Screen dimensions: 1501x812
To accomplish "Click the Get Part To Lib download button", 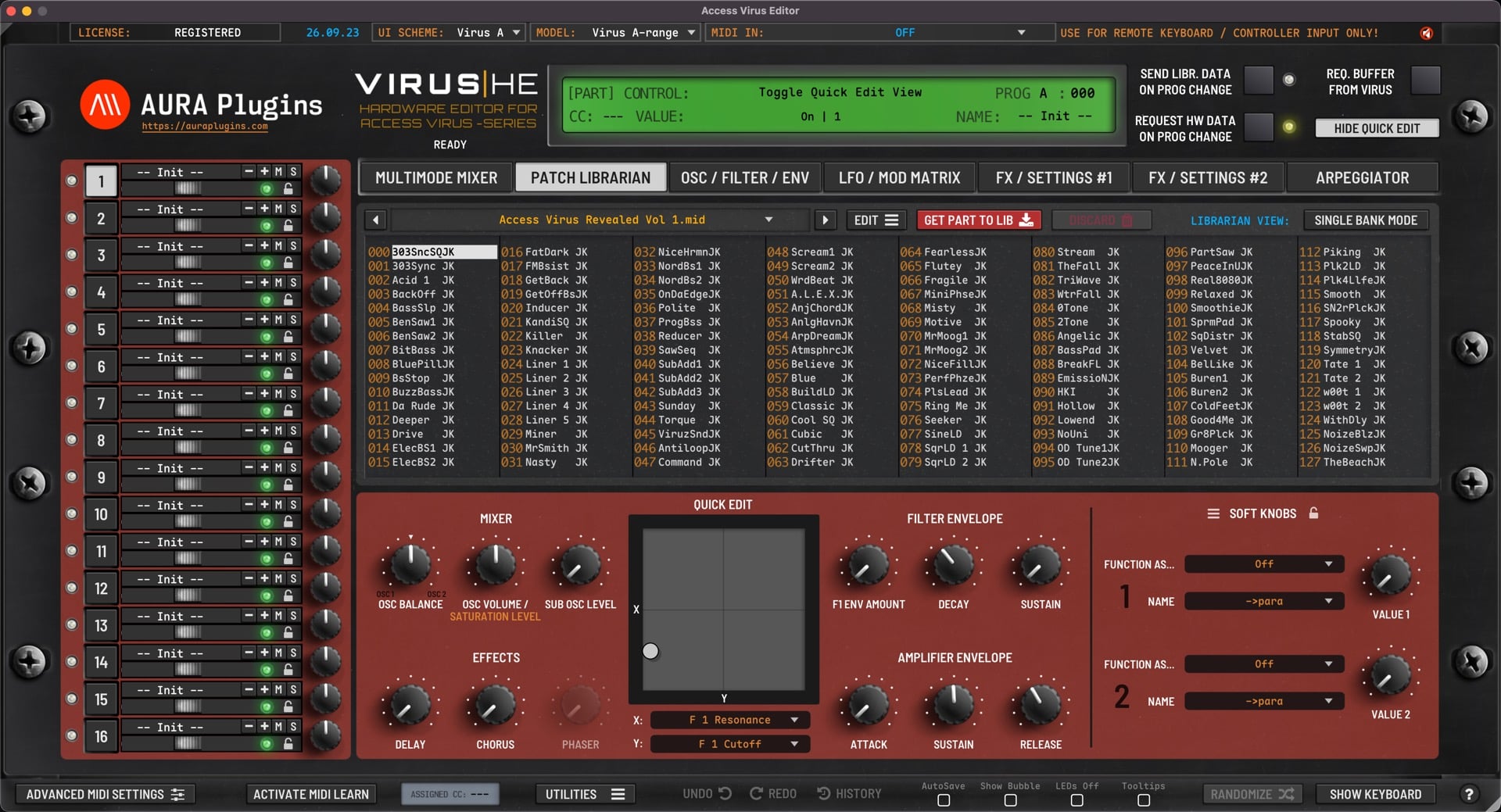I will tap(978, 220).
